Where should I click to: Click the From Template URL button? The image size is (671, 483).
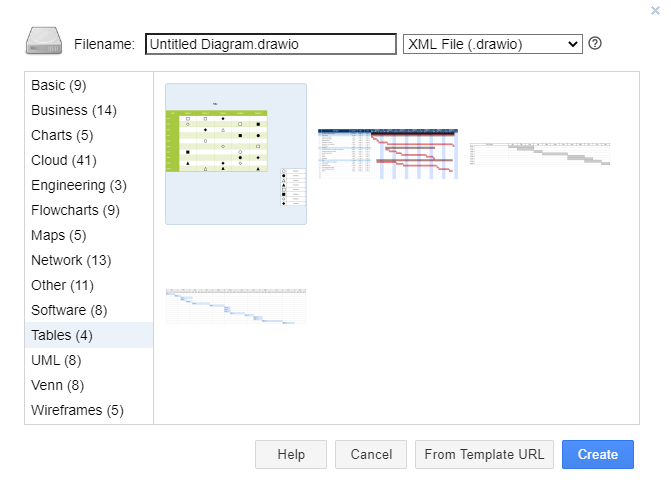point(484,454)
